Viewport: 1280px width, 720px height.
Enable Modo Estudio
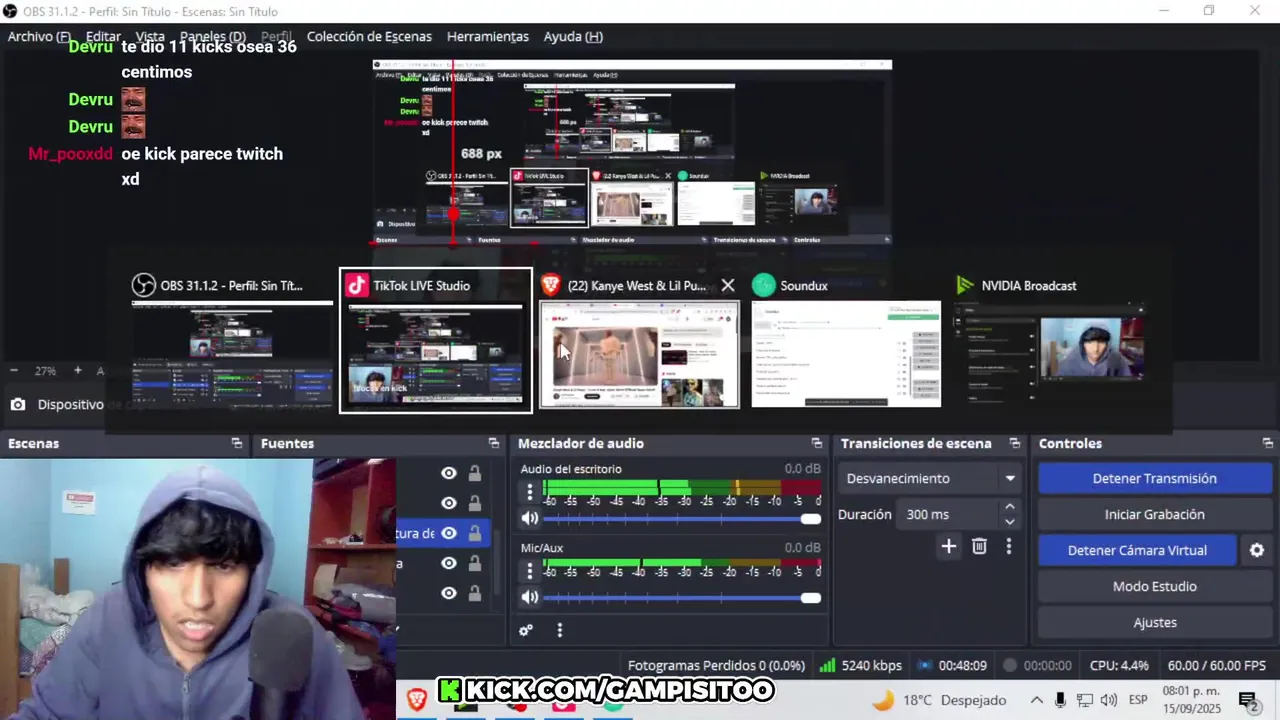coord(1154,586)
